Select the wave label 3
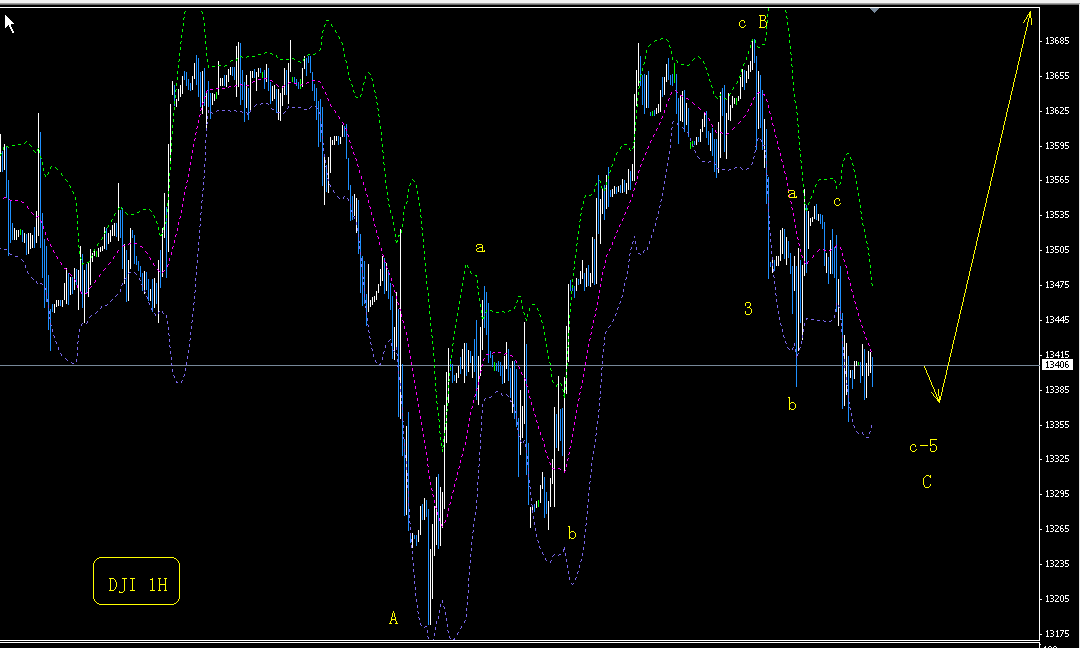Image resolution: width=1080 pixels, height=648 pixels. pos(749,309)
